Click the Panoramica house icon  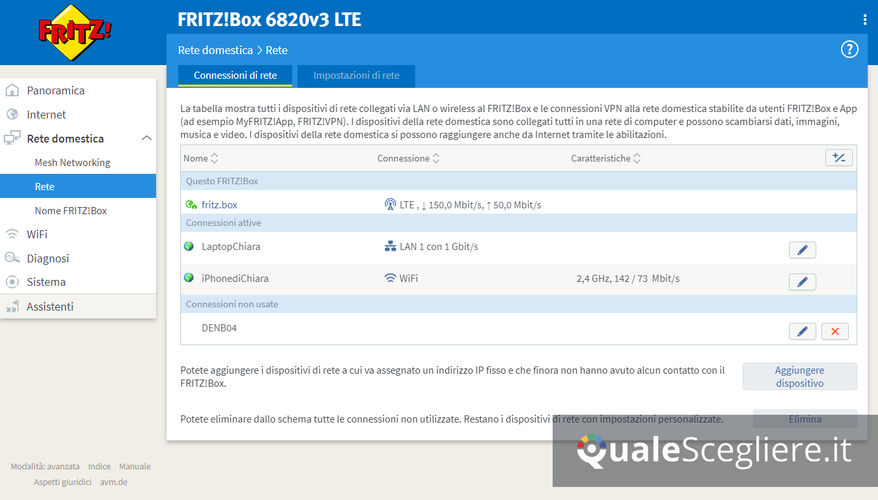point(12,90)
